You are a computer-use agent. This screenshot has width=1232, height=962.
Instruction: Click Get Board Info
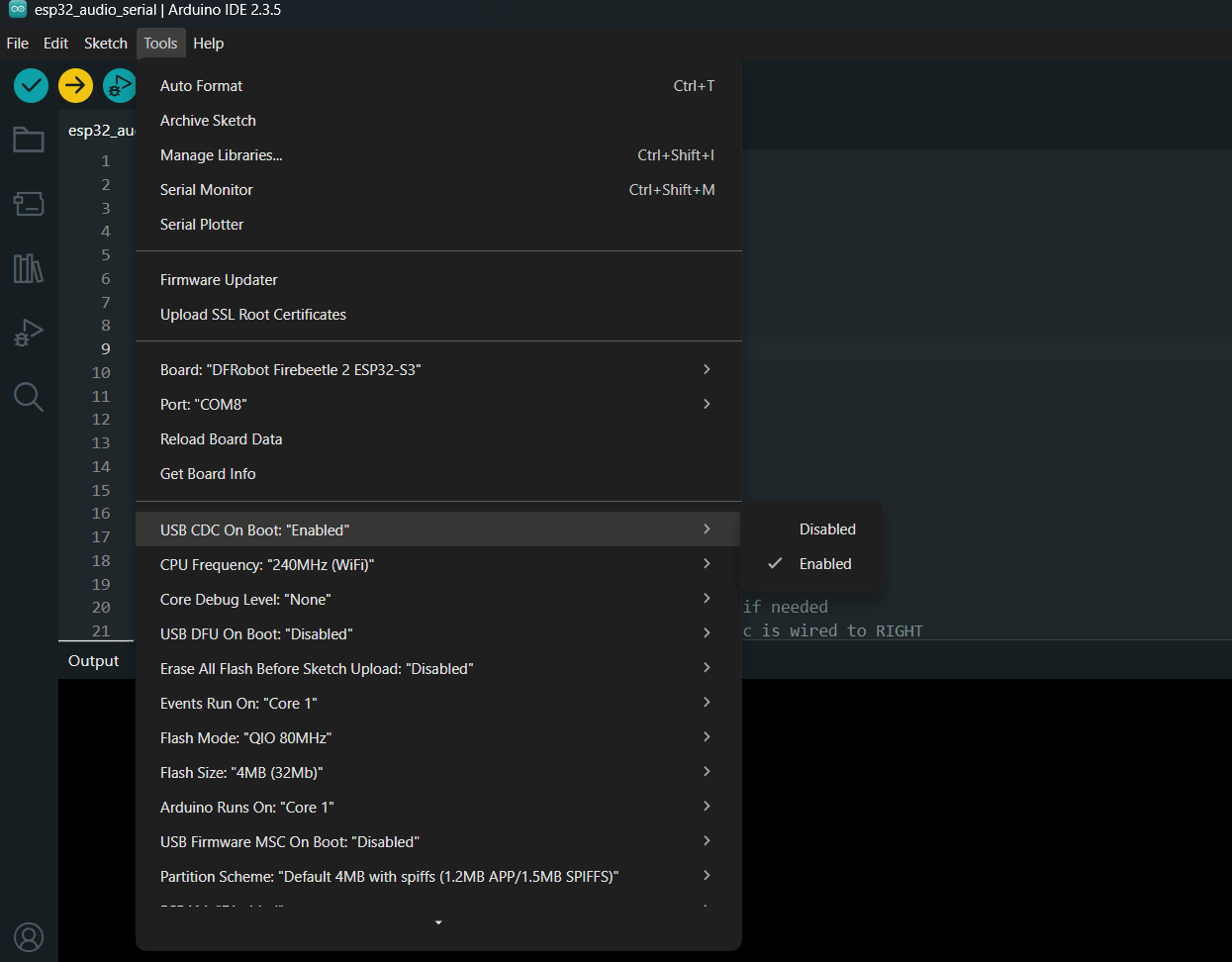(438, 474)
